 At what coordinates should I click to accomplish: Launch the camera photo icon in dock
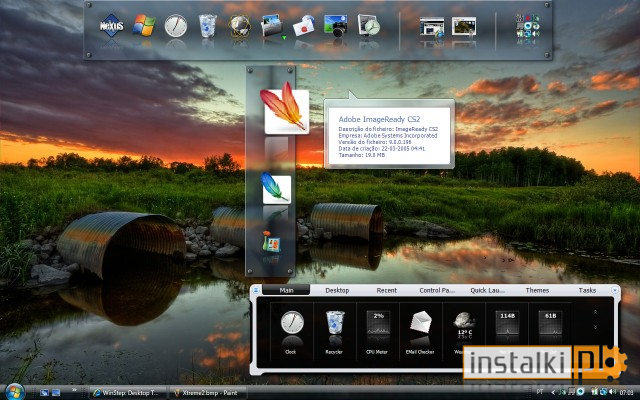pyautogui.click(x=336, y=26)
